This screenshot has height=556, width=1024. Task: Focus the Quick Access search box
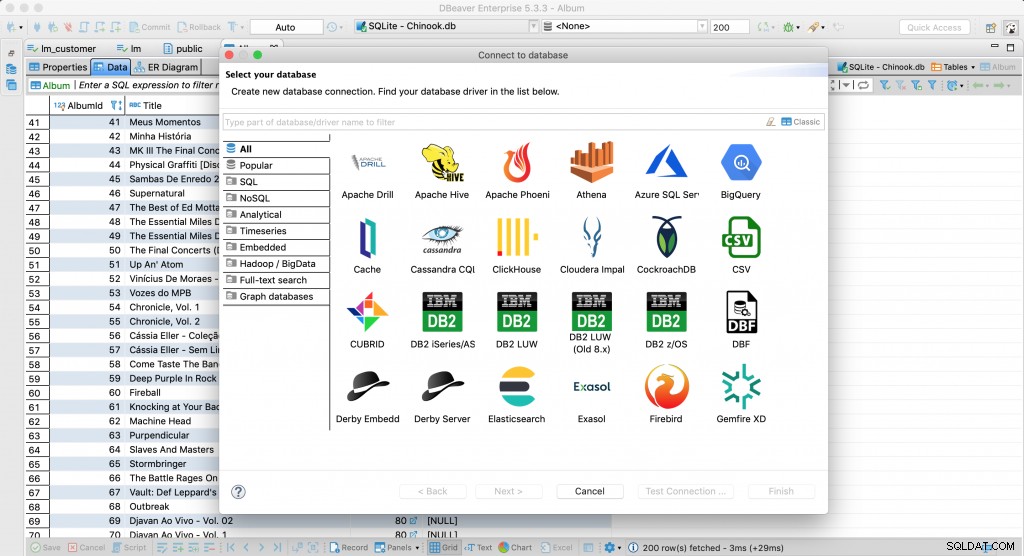pyautogui.click(x=935, y=27)
